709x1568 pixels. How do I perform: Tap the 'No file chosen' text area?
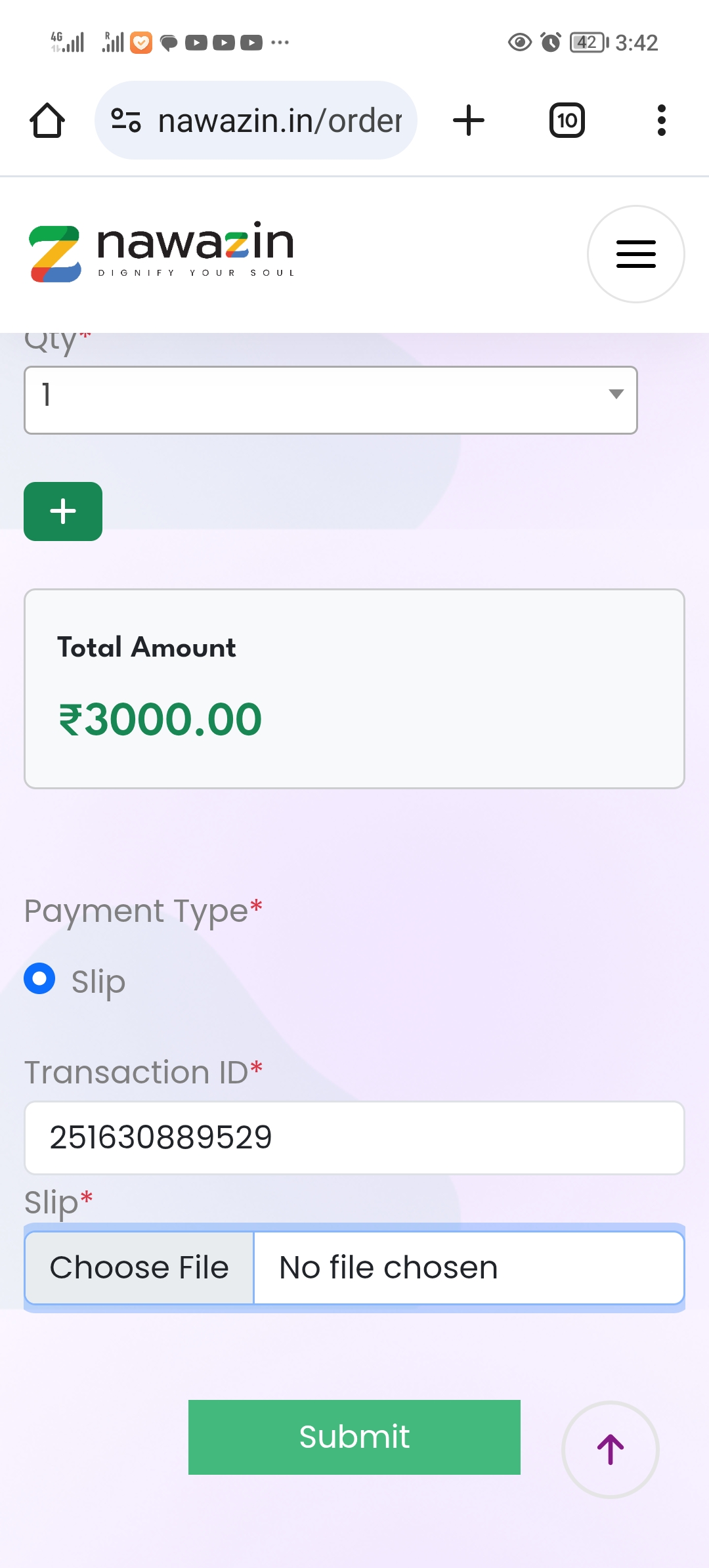tap(469, 1267)
